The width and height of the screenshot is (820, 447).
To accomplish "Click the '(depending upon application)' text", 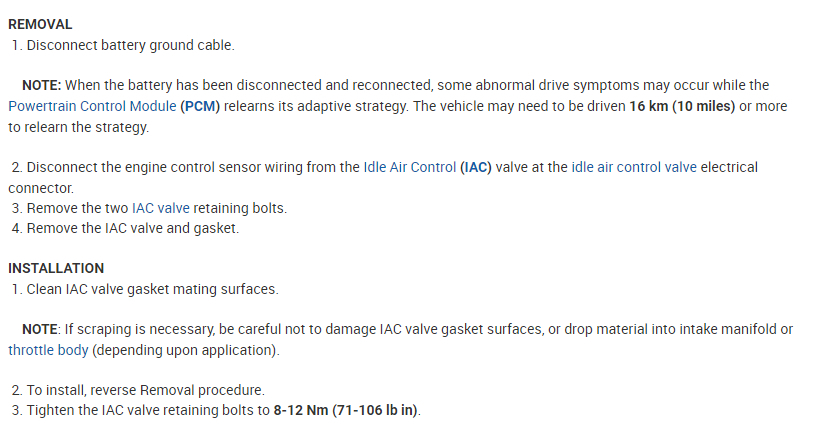I will coord(186,350).
